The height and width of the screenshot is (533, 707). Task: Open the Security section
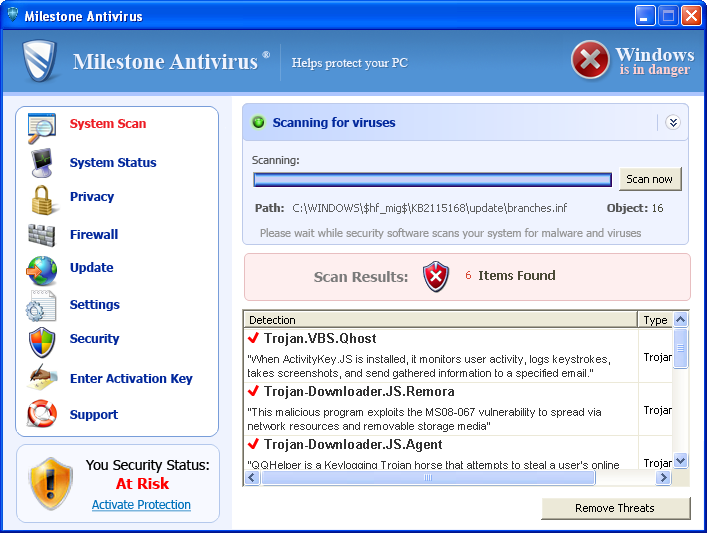pos(94,339)
